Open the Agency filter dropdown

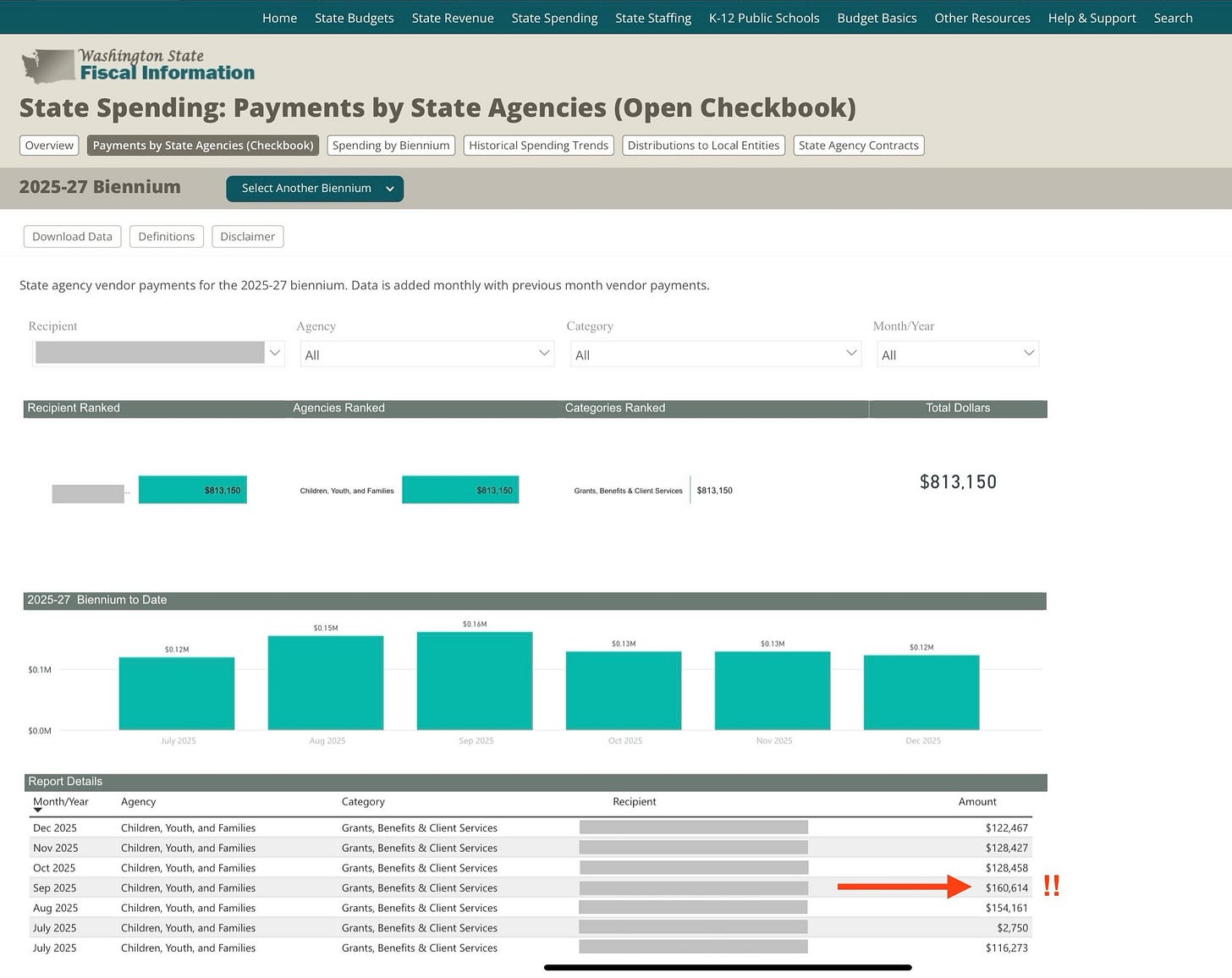pos(426,354)
